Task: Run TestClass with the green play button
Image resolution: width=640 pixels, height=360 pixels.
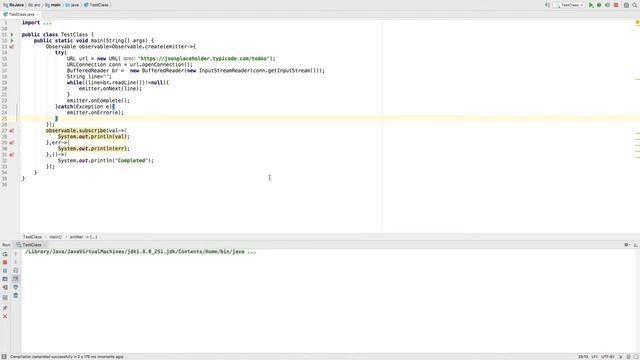Action: (591, 5)
